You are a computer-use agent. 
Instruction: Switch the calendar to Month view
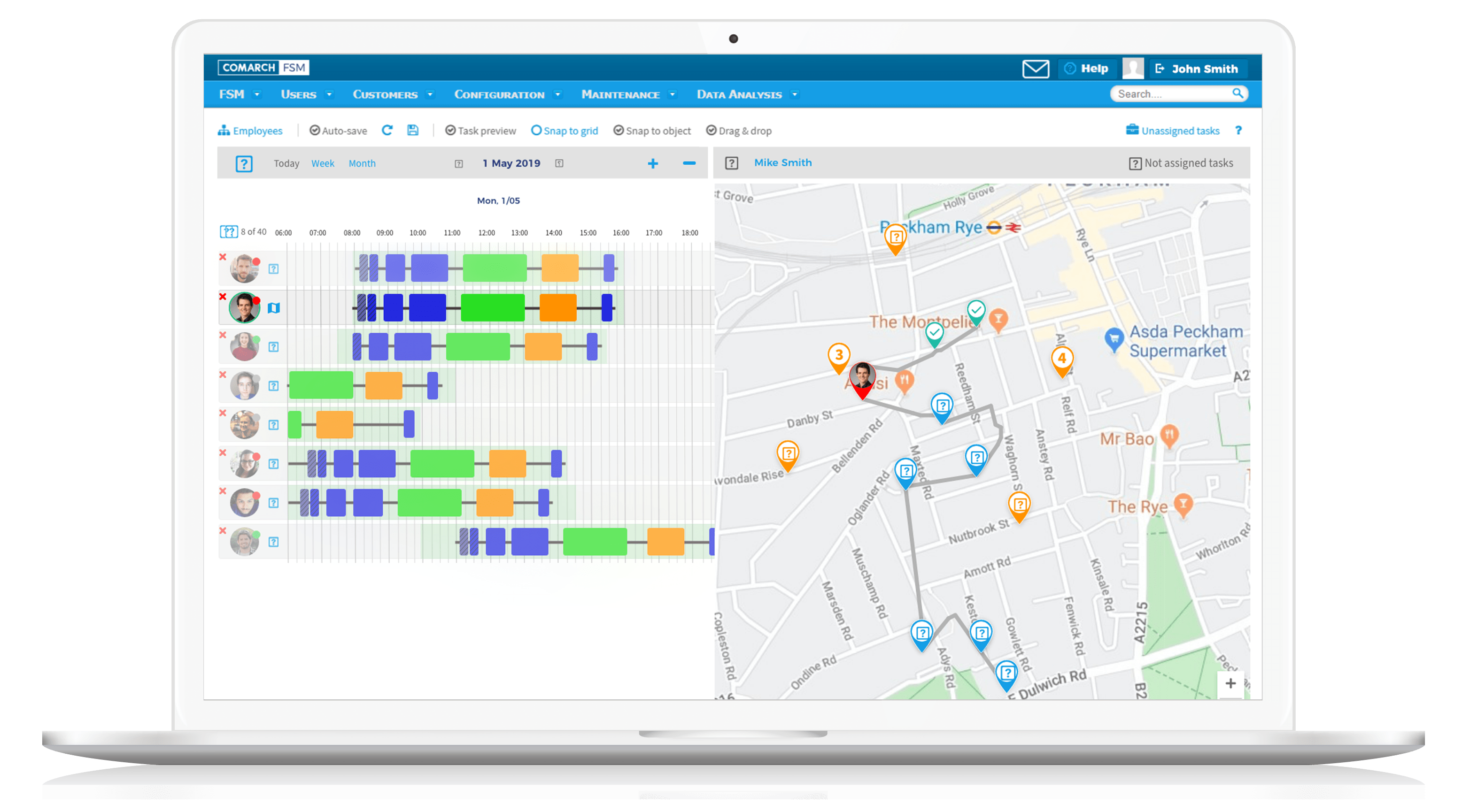coord(362,163)
